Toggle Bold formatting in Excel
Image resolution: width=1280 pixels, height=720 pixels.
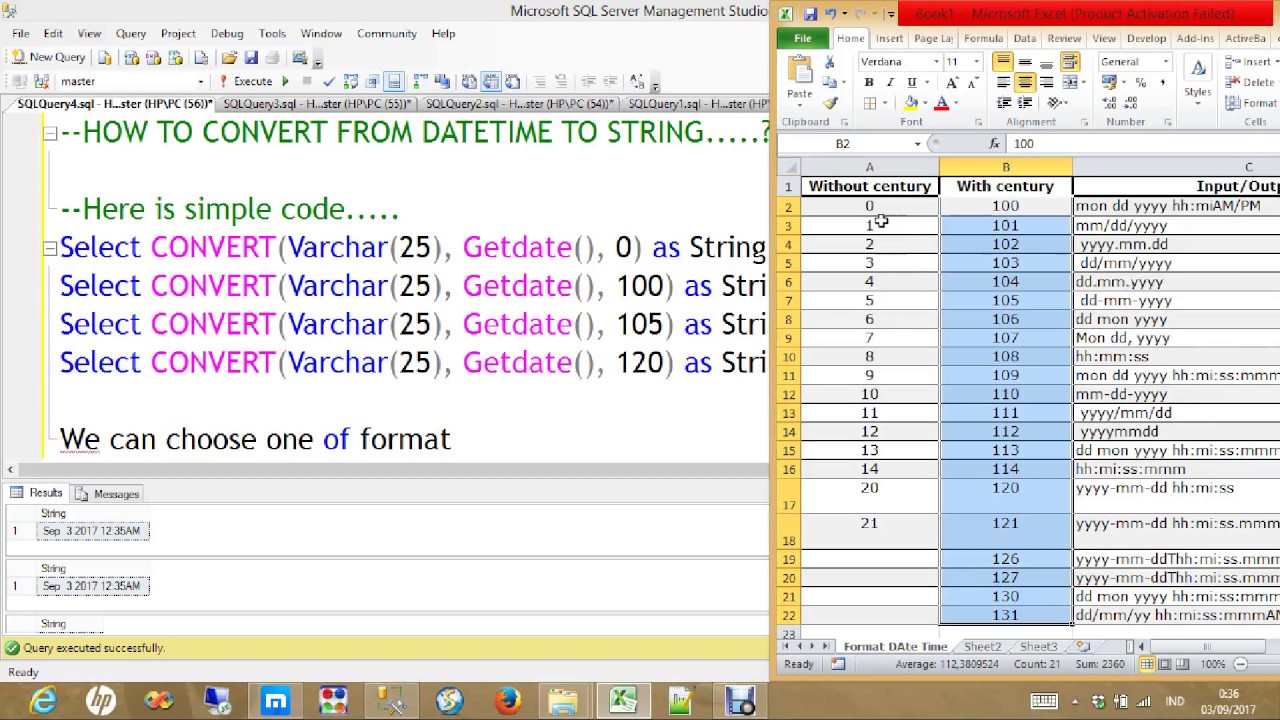pyautogui.click(x=868, y=82)
